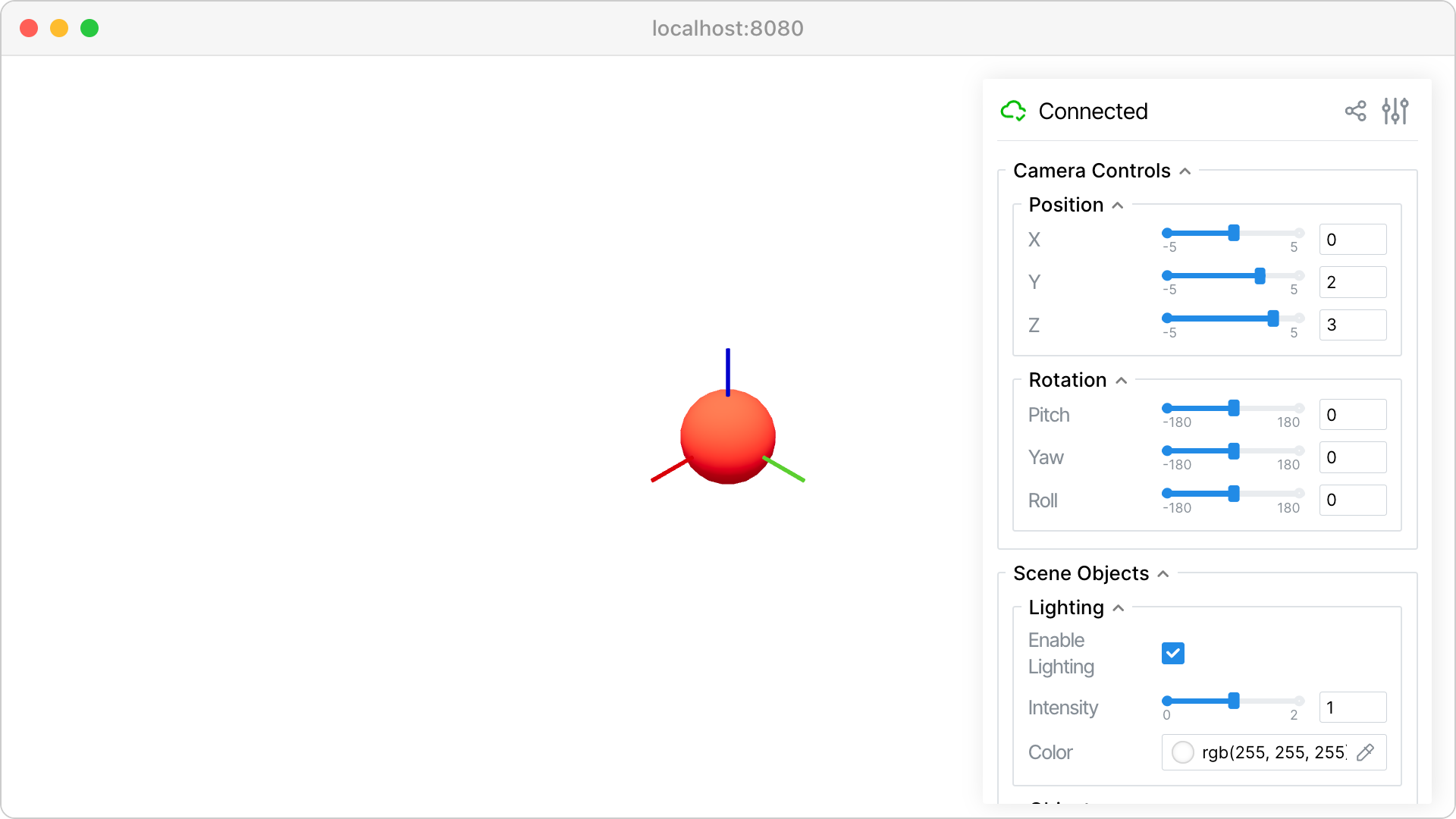Screen dimensions: 1456x819
Task: Click the Roll slider handle
Action: pos(1234,494)
